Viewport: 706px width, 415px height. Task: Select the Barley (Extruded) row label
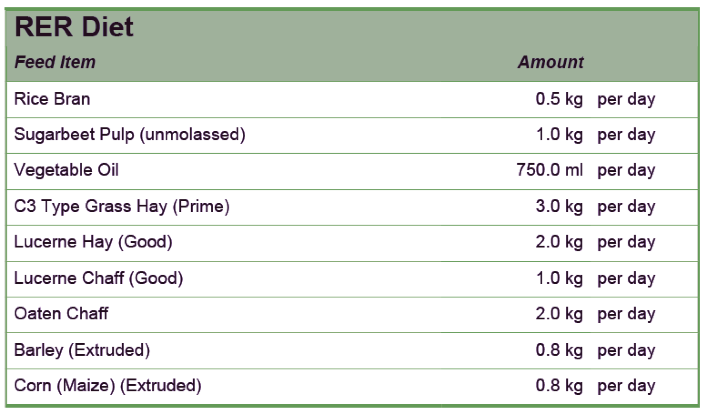(x=82, y=350)
